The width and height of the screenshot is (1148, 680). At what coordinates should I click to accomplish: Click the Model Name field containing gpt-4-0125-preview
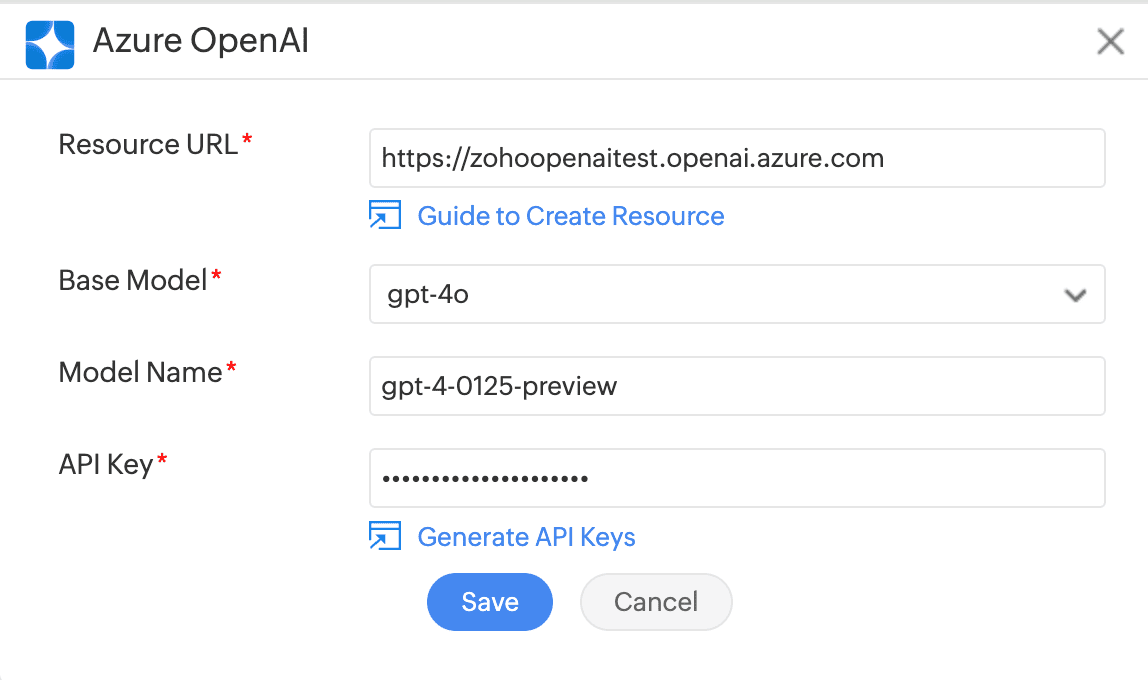pyautogui.click(x=737, y=386)
